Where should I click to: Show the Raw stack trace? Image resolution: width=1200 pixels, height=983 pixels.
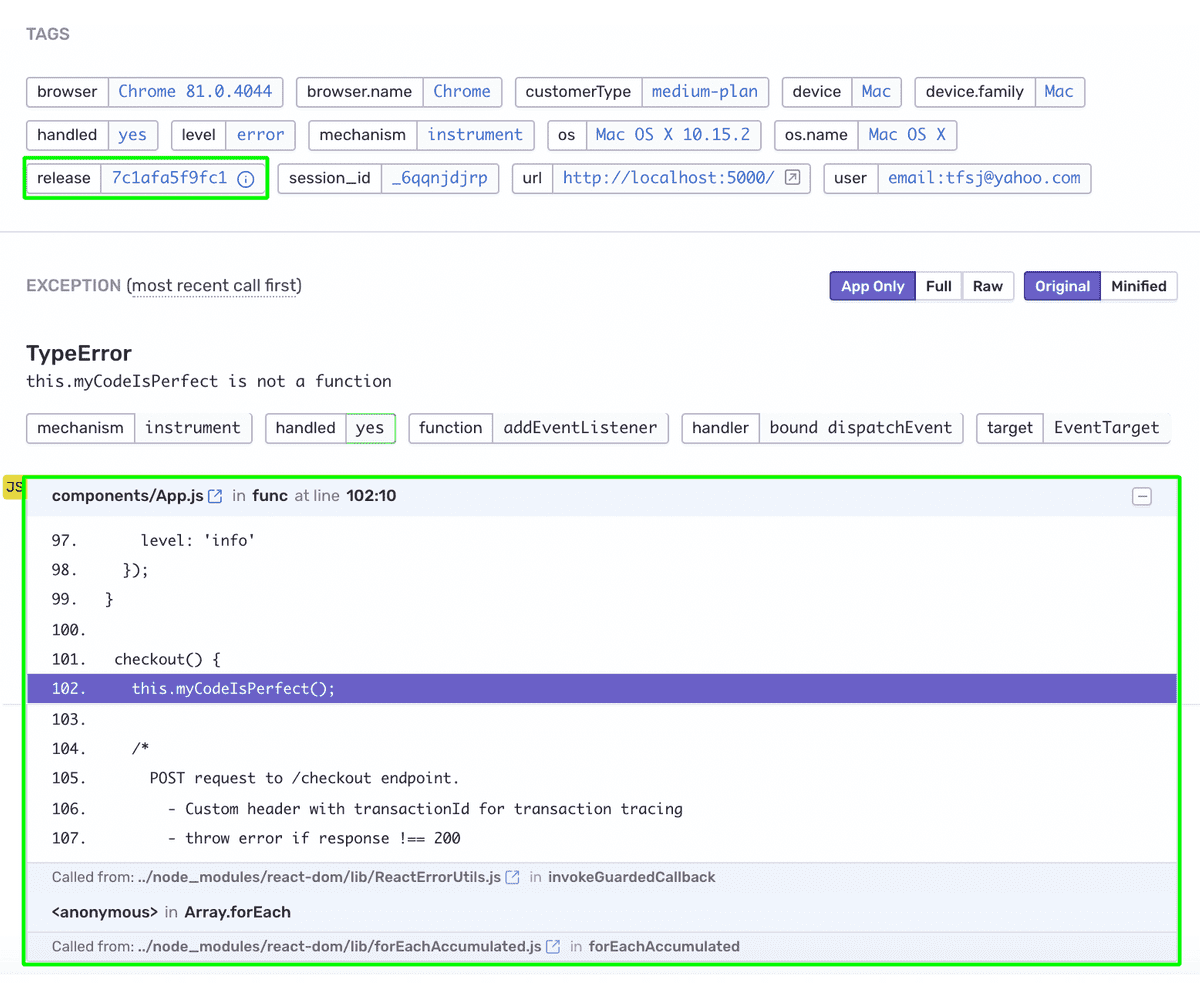coord(988,286)
